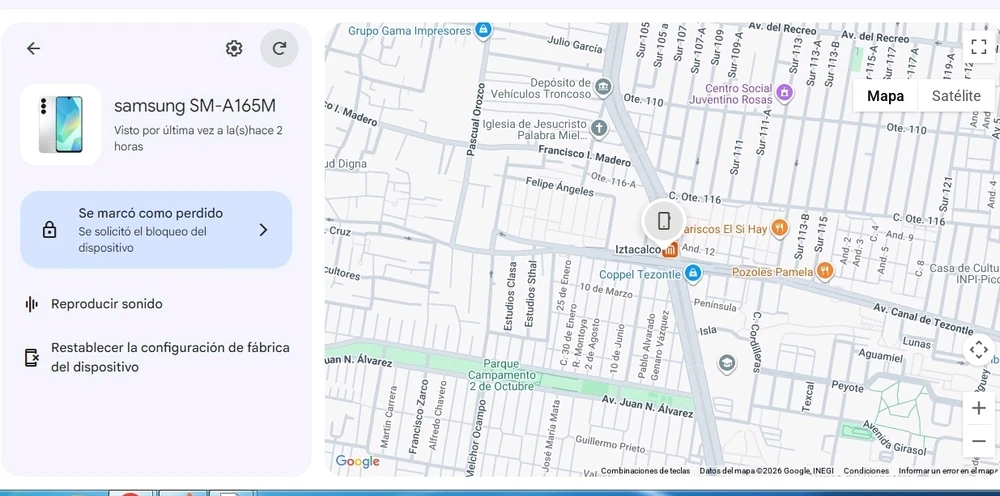Viewport: 1000px width, 496px height.
Task: Select Mariscos El Si Hay restaurant pin
Action: click(x=779, y=228)
